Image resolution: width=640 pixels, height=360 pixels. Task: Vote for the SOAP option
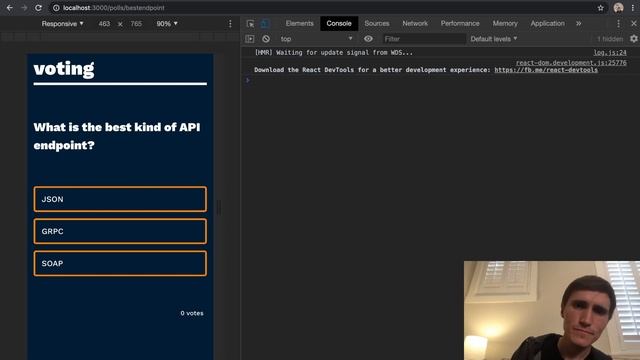(x=120, y=263)
